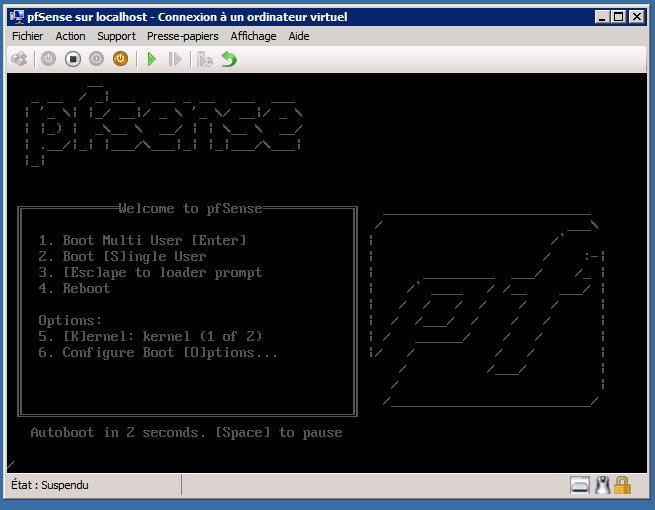Click the orange Save state icon

tap(120, 59)
